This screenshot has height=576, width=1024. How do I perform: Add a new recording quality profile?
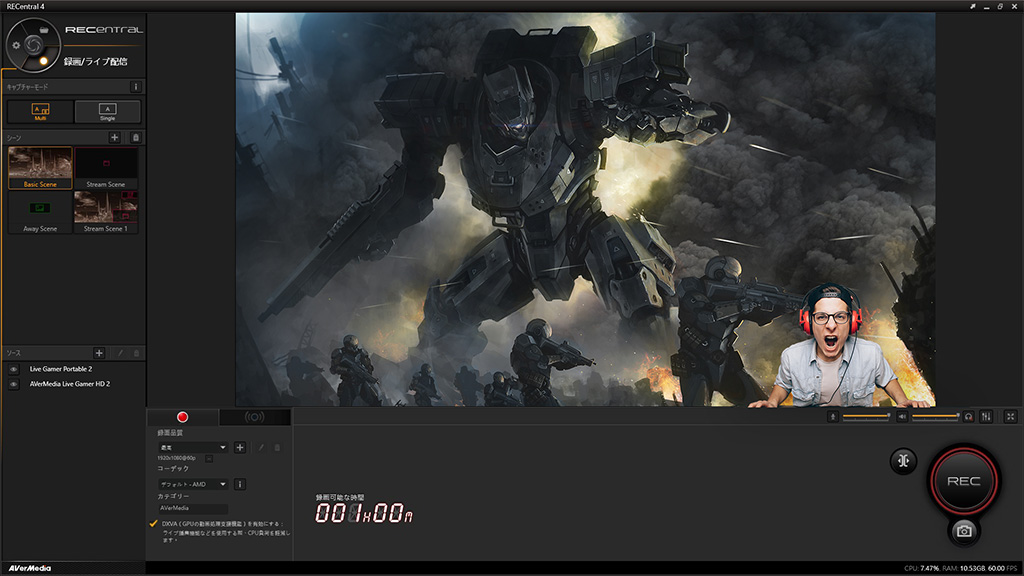click(240, 447)
